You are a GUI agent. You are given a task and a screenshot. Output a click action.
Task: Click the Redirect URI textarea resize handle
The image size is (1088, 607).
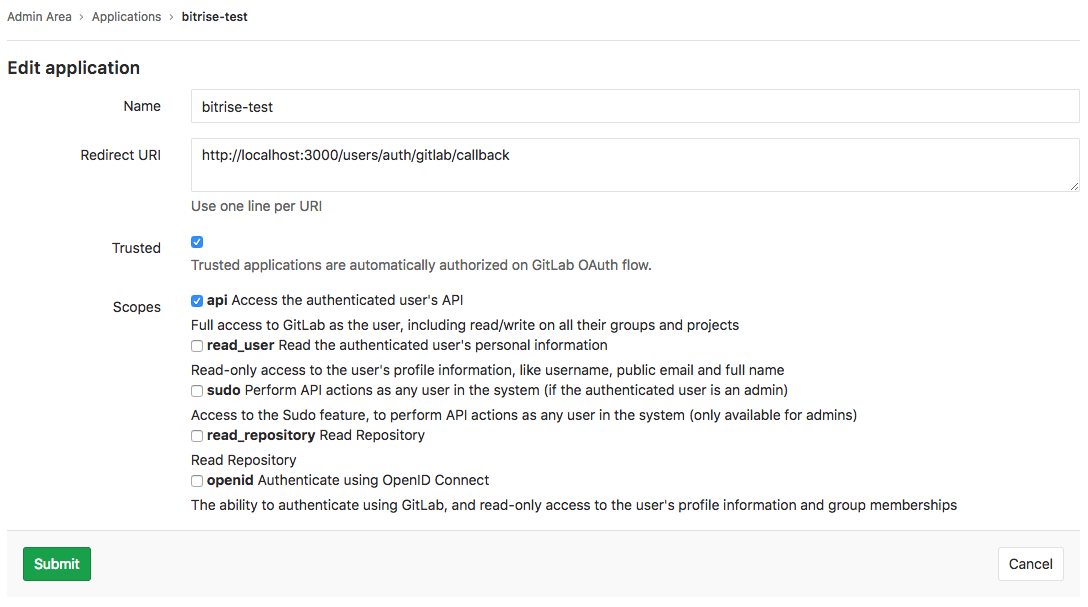point(1076,187)
